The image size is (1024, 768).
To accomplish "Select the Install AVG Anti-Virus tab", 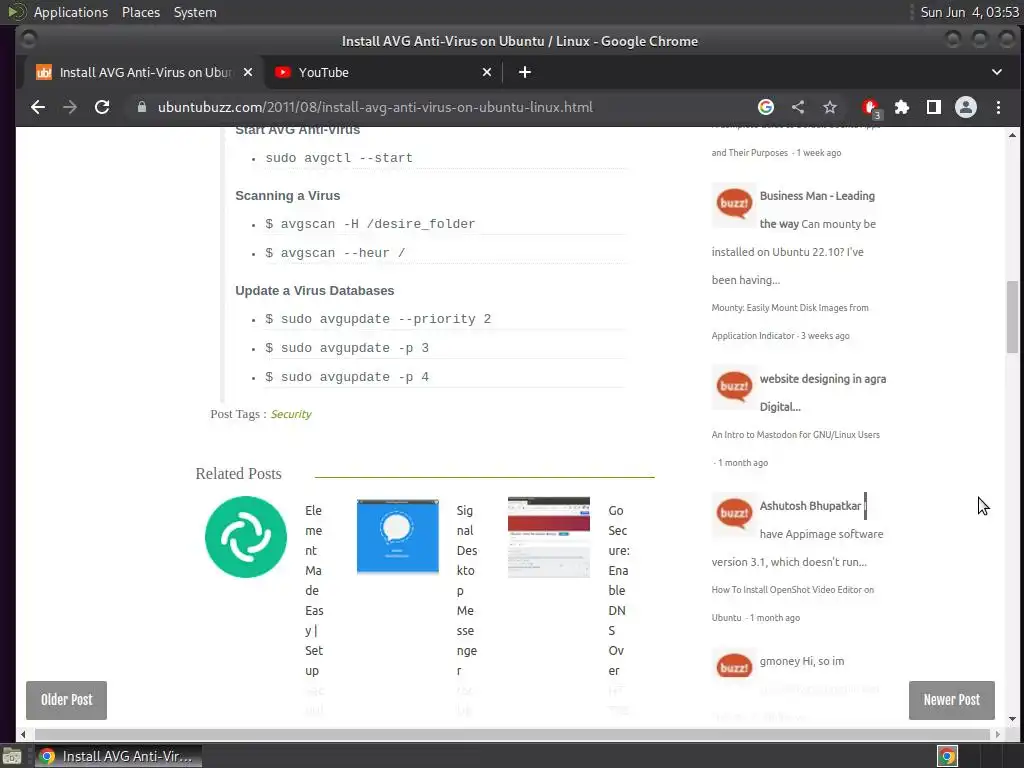I will click(144, 72).
